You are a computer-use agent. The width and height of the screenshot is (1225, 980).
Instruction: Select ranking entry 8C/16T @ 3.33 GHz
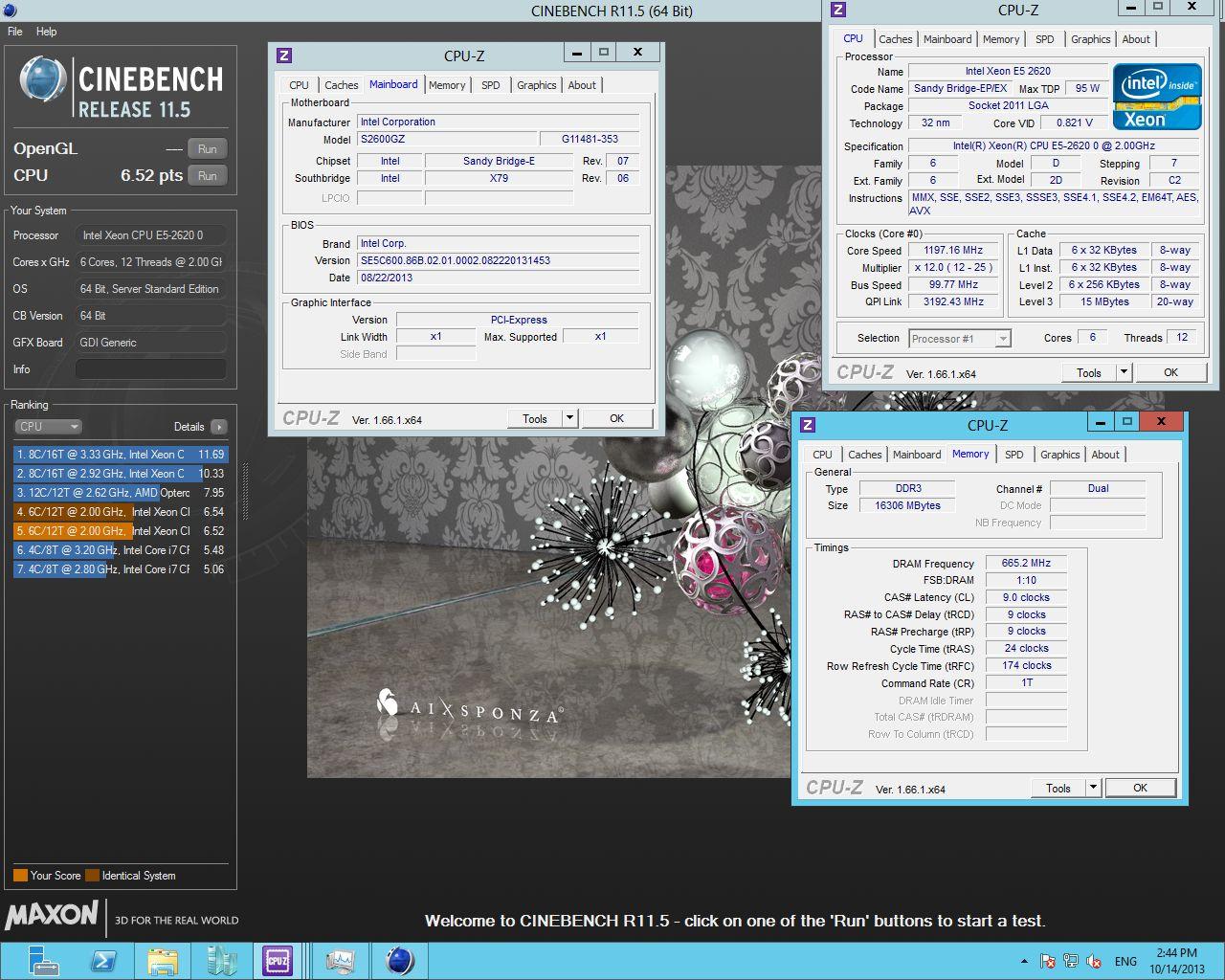(x=121, y=455)
